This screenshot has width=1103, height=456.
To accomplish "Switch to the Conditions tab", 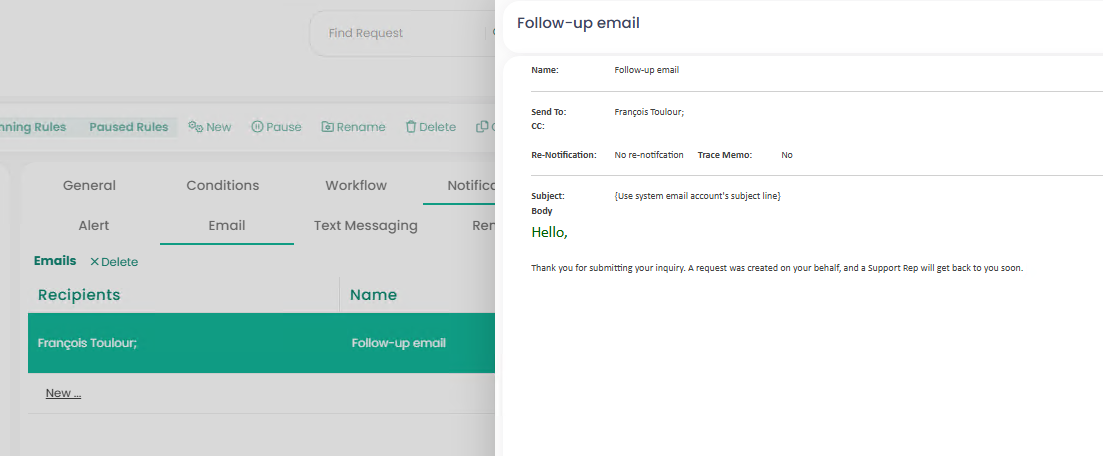I will [222, 185].
